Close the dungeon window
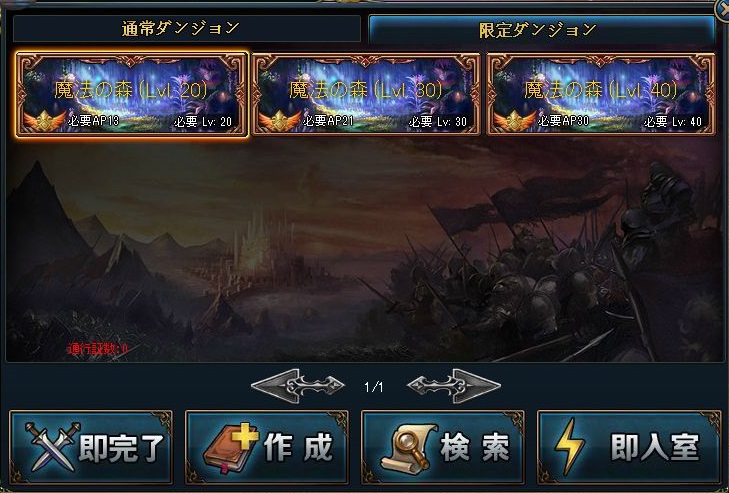Viewport: 729px width, 493px height. click(722, 9)
